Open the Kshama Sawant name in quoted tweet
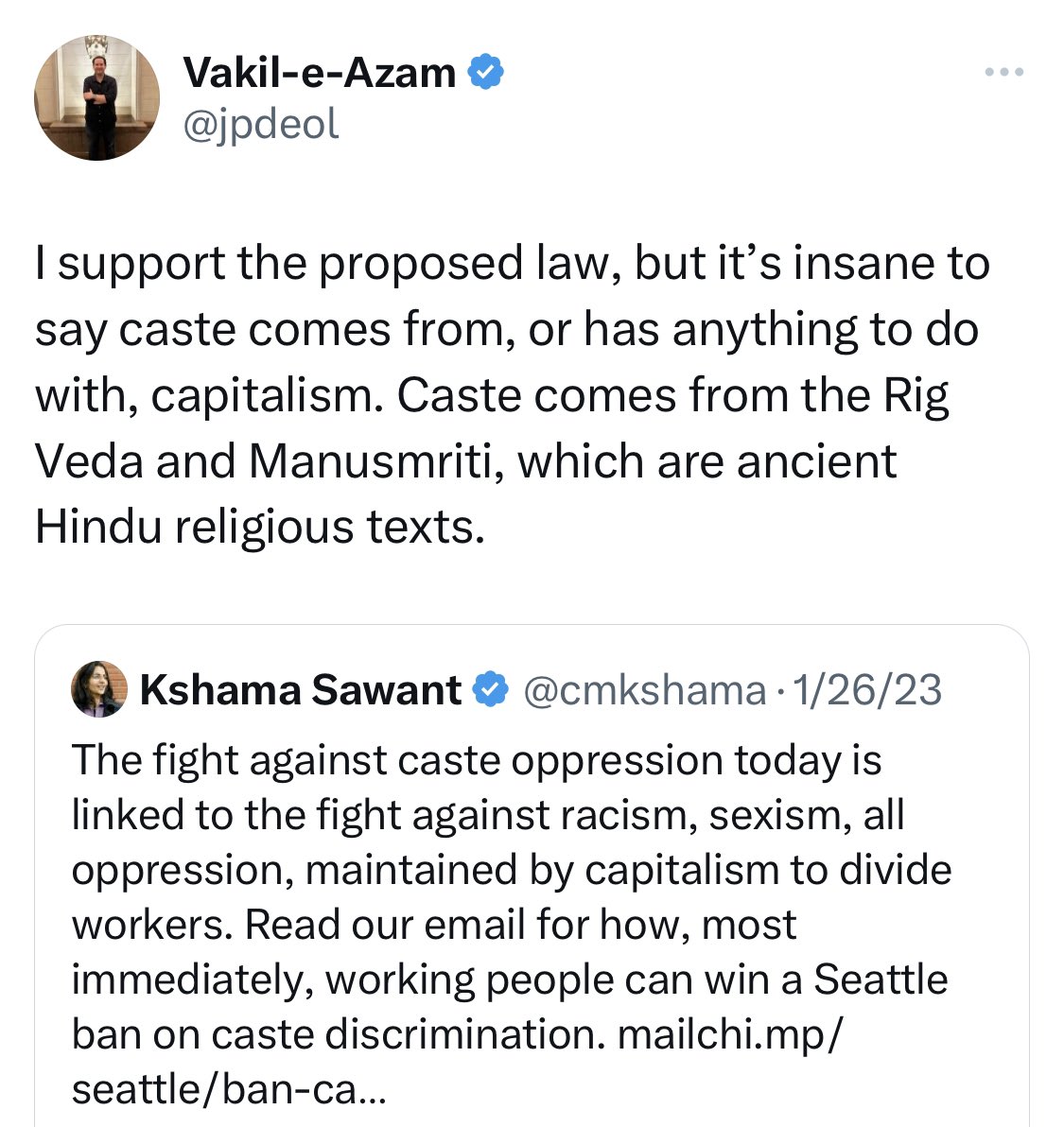1064x1127 pixels. [x=300, y=690]
